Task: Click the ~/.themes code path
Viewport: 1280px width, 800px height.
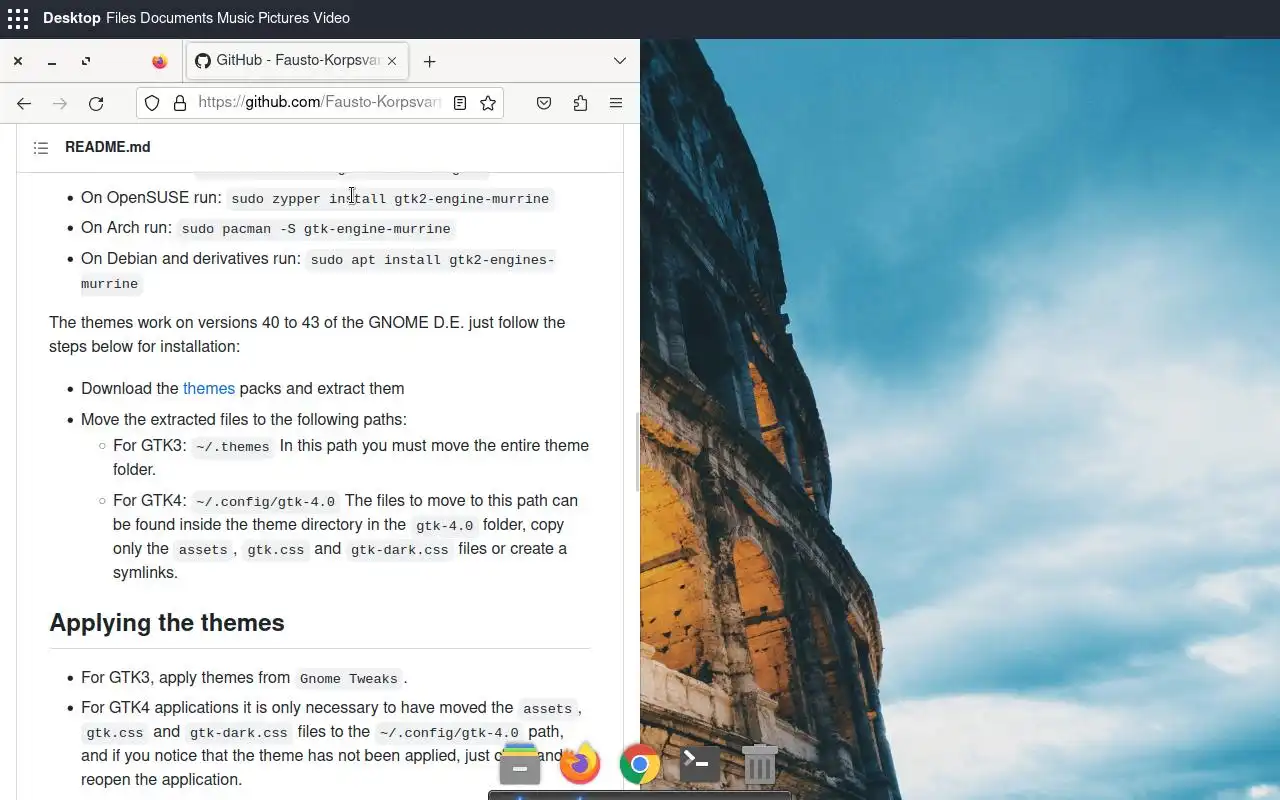Action: click(232, 447)
